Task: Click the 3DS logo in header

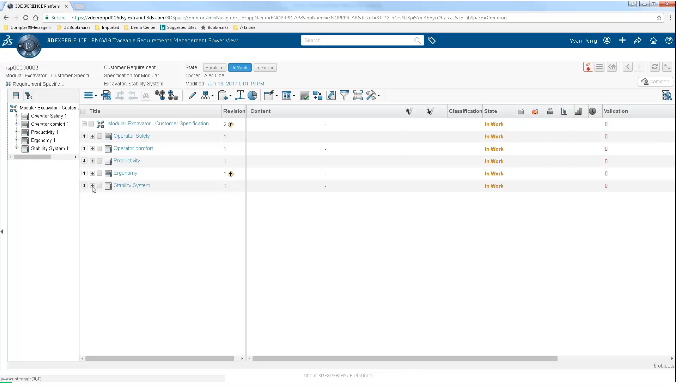Action: (7, 41)
